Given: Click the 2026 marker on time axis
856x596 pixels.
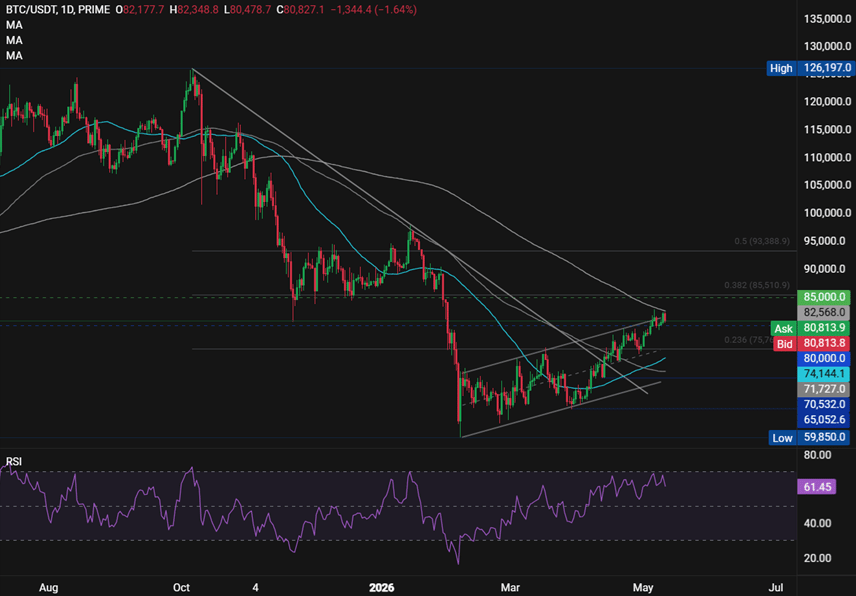Looking at the screenshot, I should click(x=382, y=588).
